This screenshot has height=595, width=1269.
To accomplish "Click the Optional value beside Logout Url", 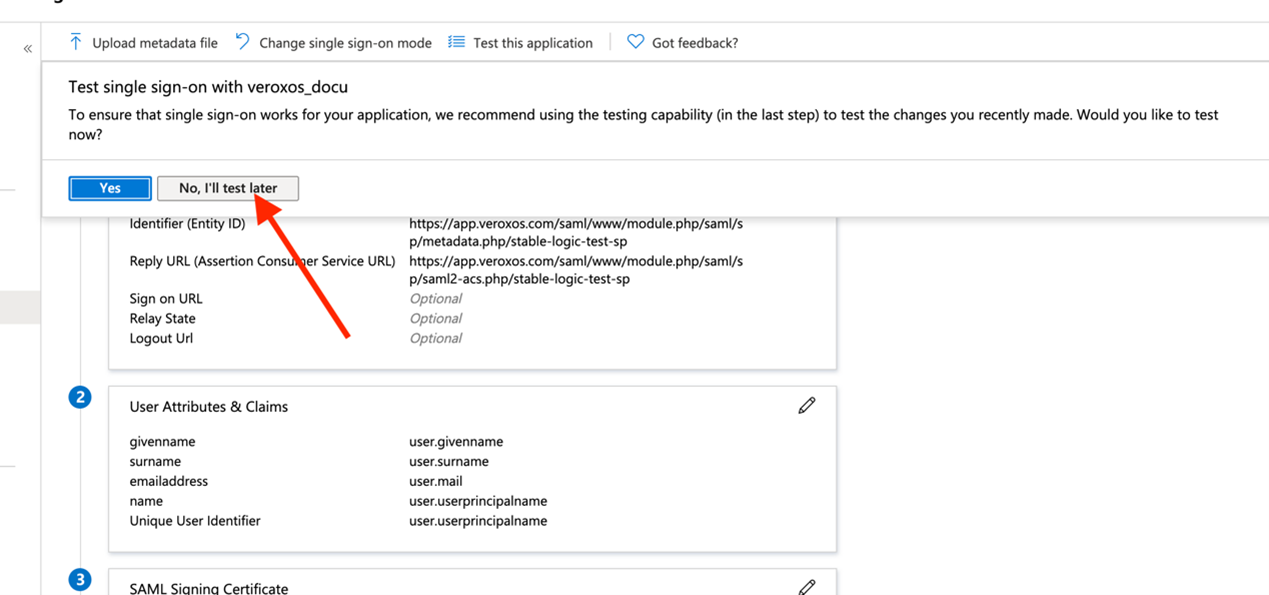I will coord(435,339).
